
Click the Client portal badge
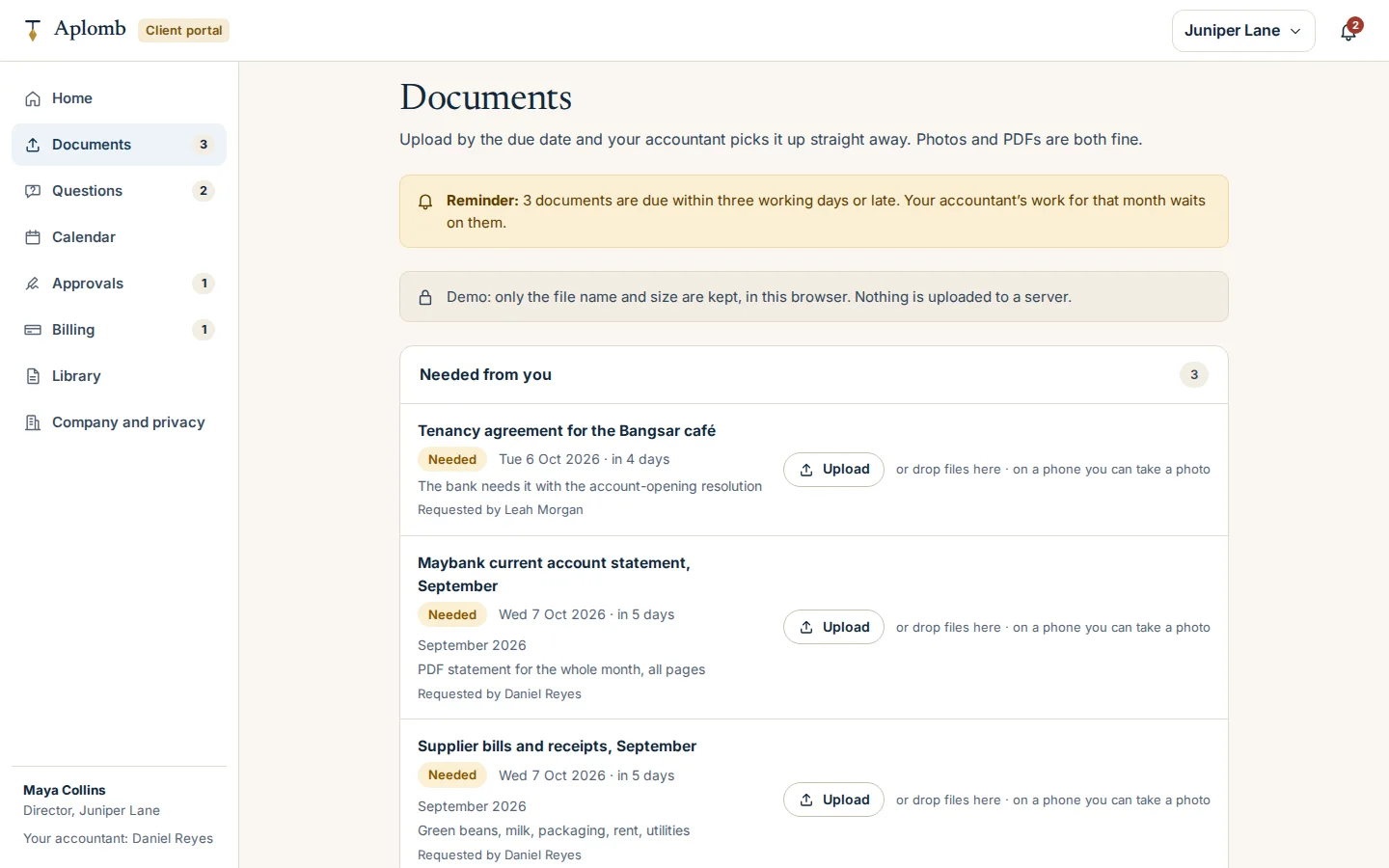(184, 31)
